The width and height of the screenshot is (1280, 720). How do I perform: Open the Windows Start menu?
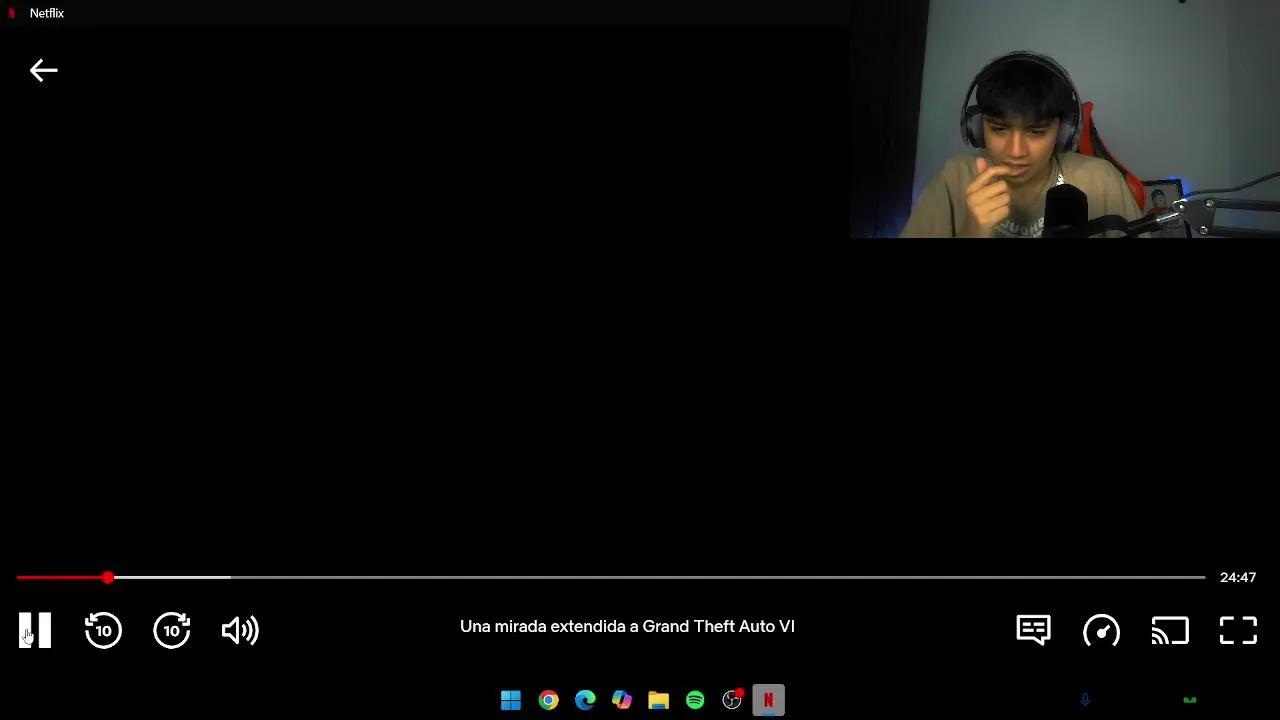tap(511, 700)
